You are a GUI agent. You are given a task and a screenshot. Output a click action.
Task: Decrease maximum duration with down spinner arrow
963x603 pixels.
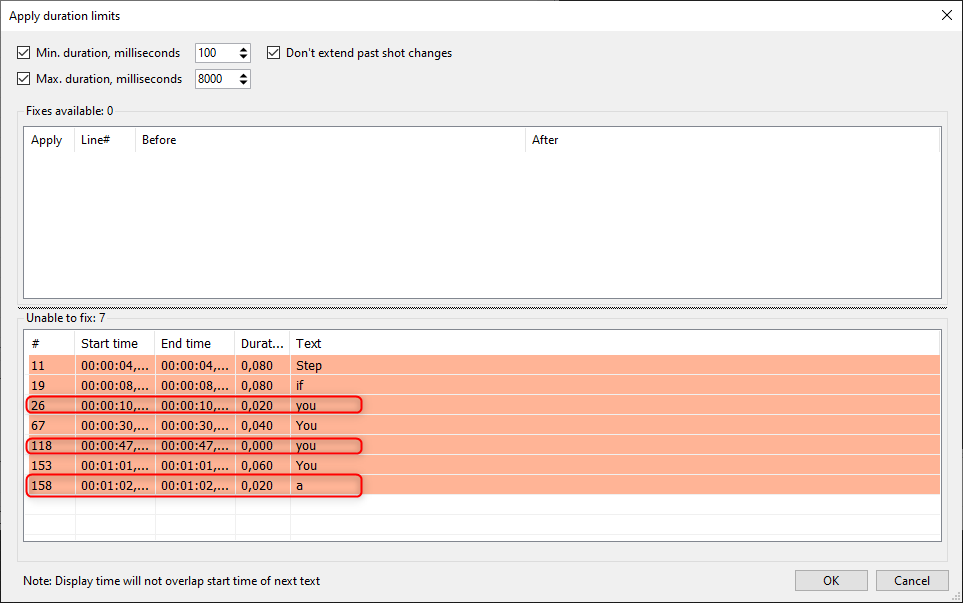coord(243,83)
